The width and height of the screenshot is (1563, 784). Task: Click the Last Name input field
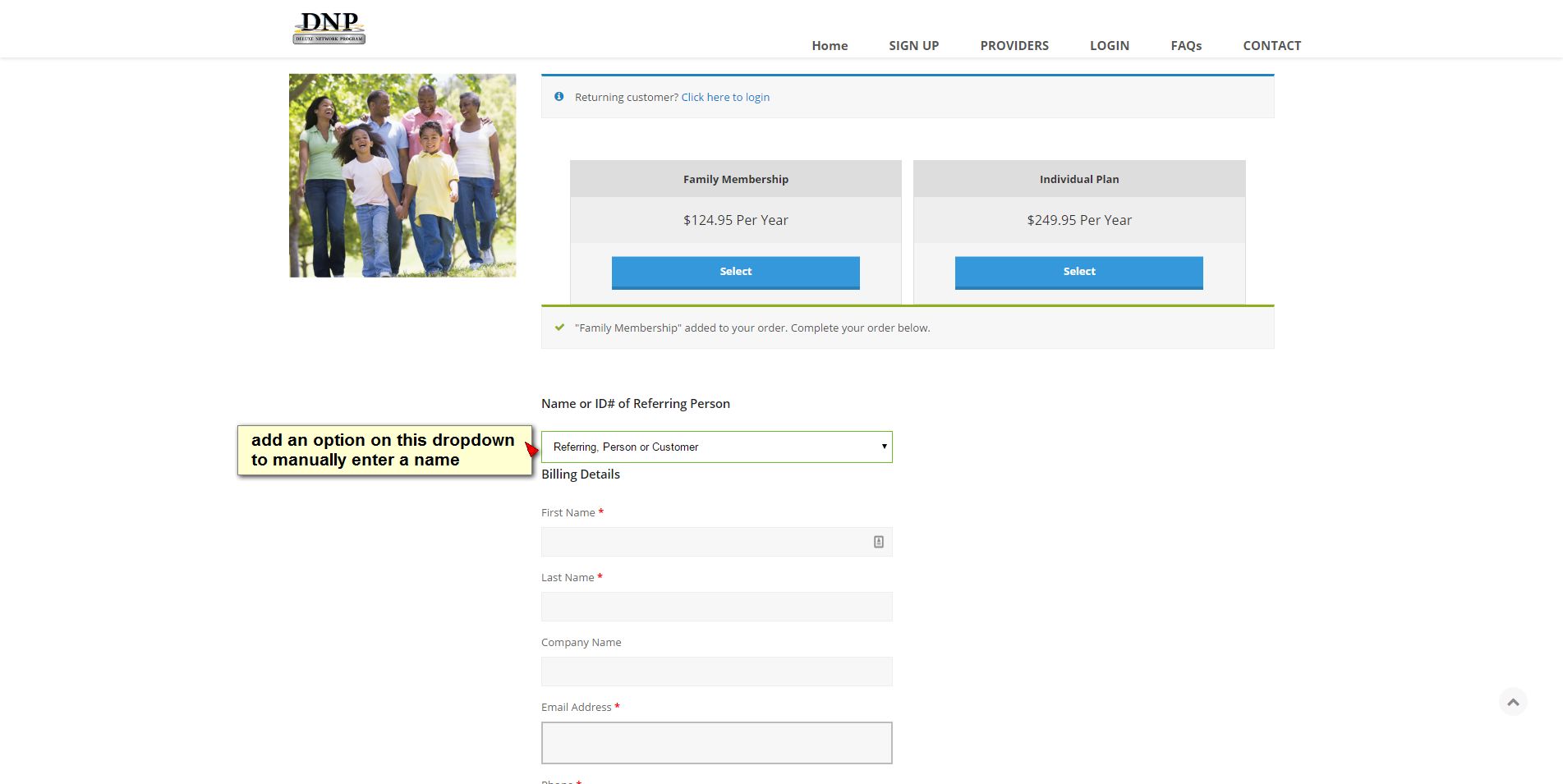(x=717, y=607)
